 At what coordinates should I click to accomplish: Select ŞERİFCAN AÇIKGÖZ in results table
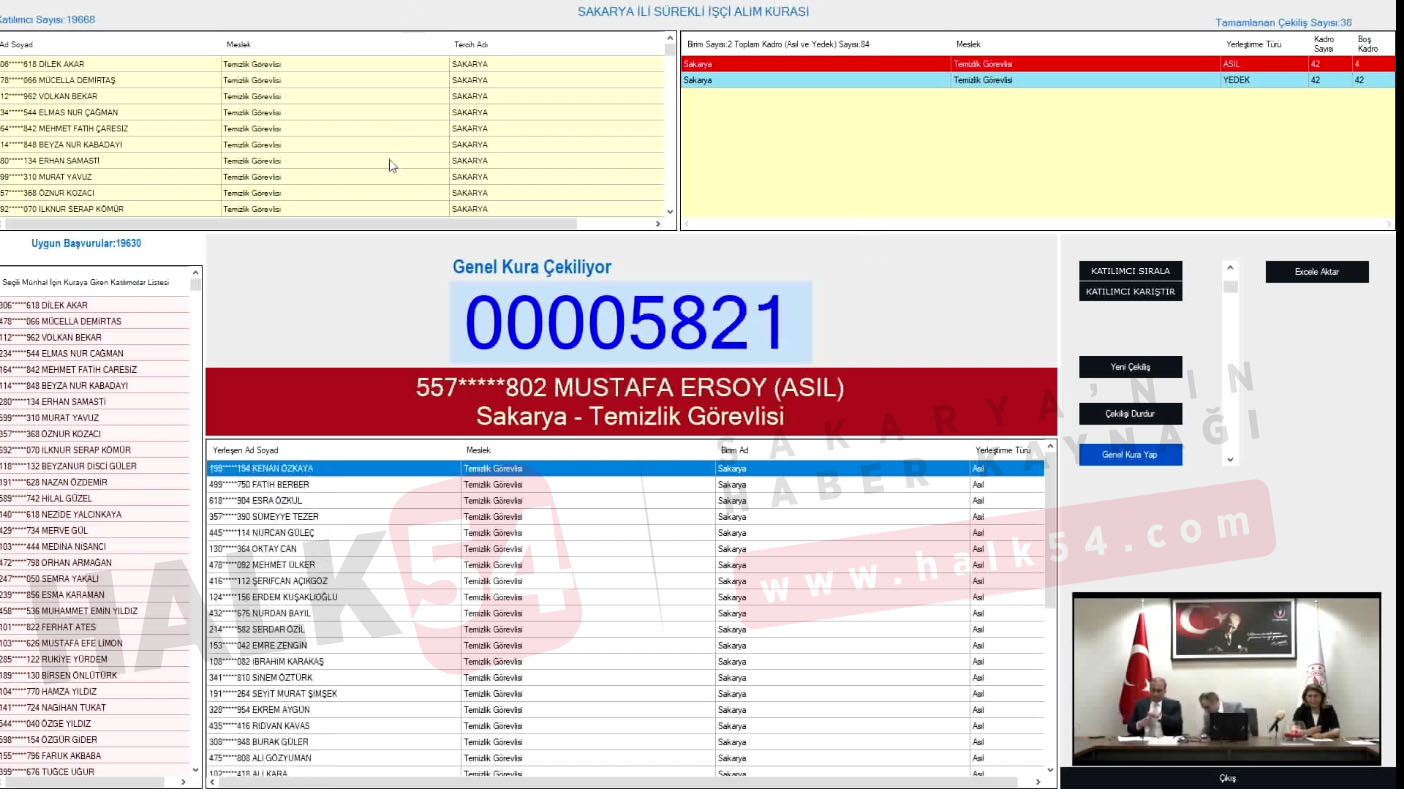(625, 581)
